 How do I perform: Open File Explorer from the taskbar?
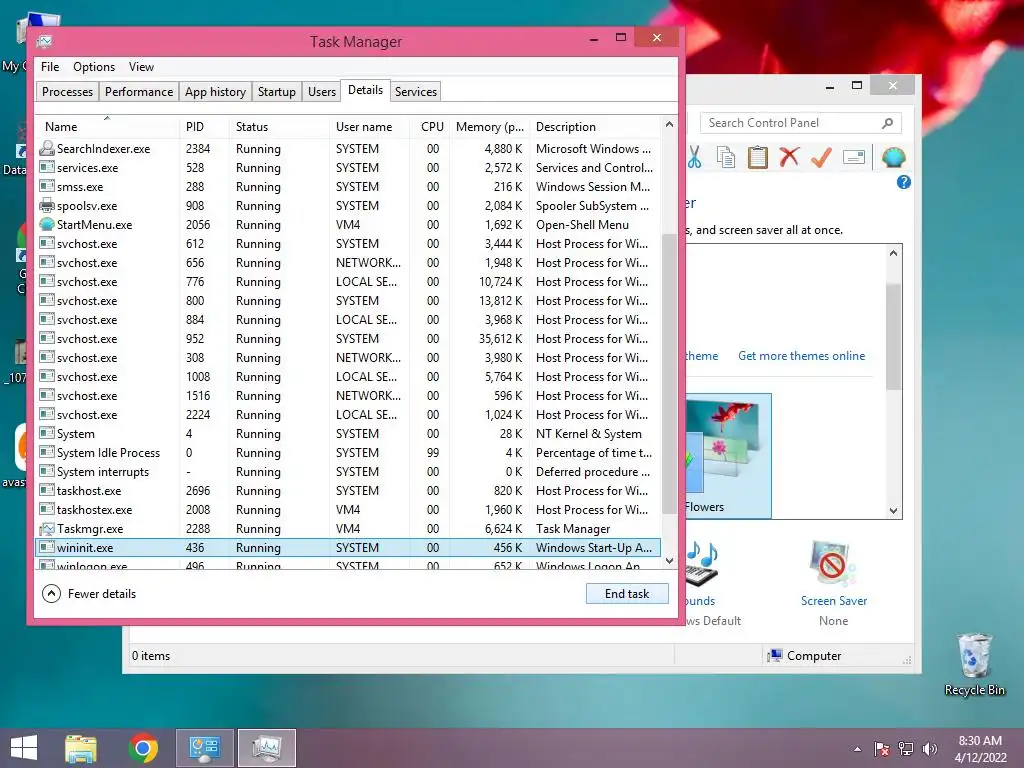click(x=81, y=748)
